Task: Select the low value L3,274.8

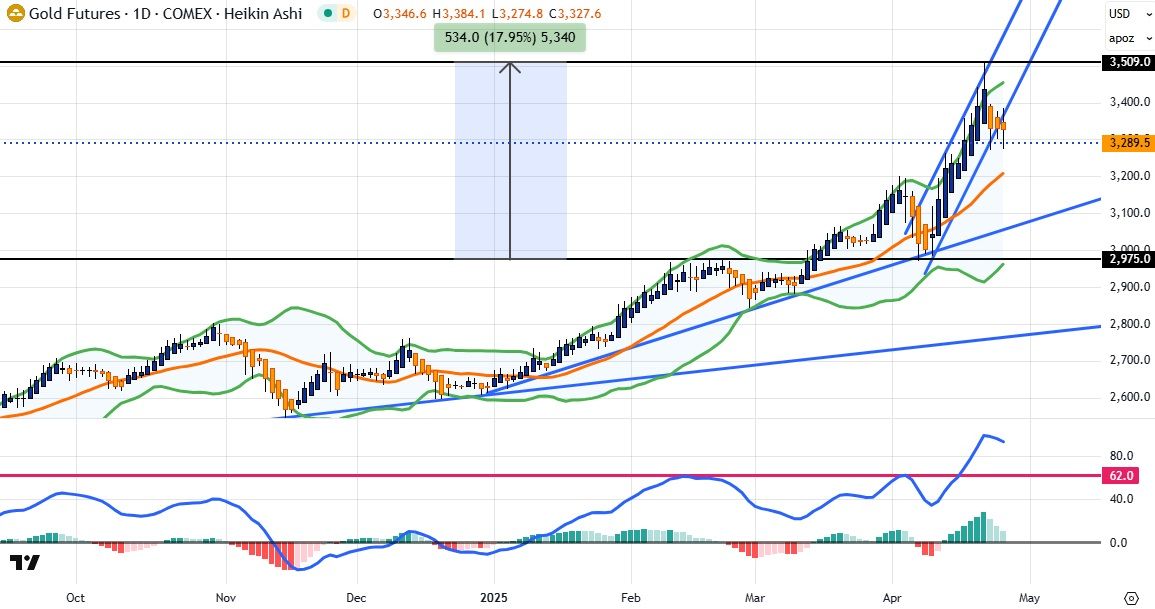Action: coord(516,14)
